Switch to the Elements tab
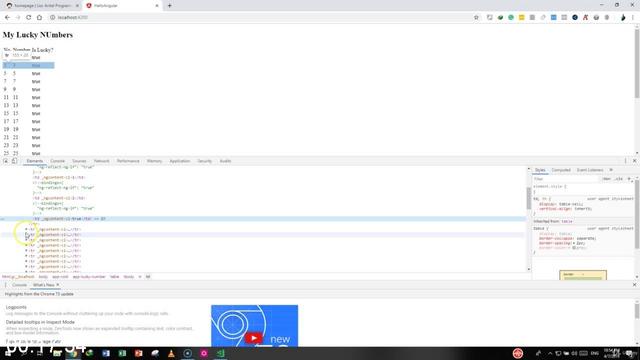The width and height of the screenshot is (640, 360). pos(35,161)
